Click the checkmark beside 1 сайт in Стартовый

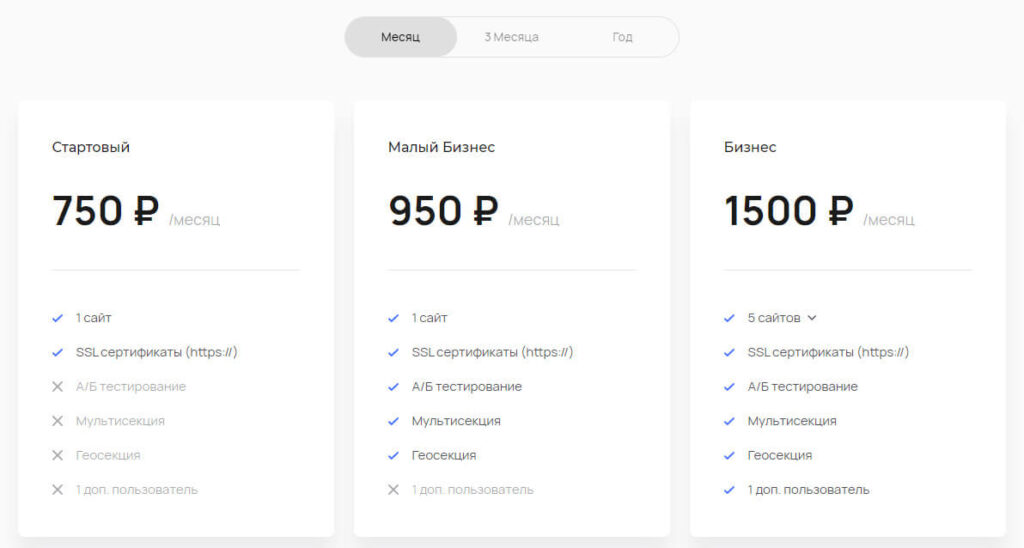coord(58,318)
